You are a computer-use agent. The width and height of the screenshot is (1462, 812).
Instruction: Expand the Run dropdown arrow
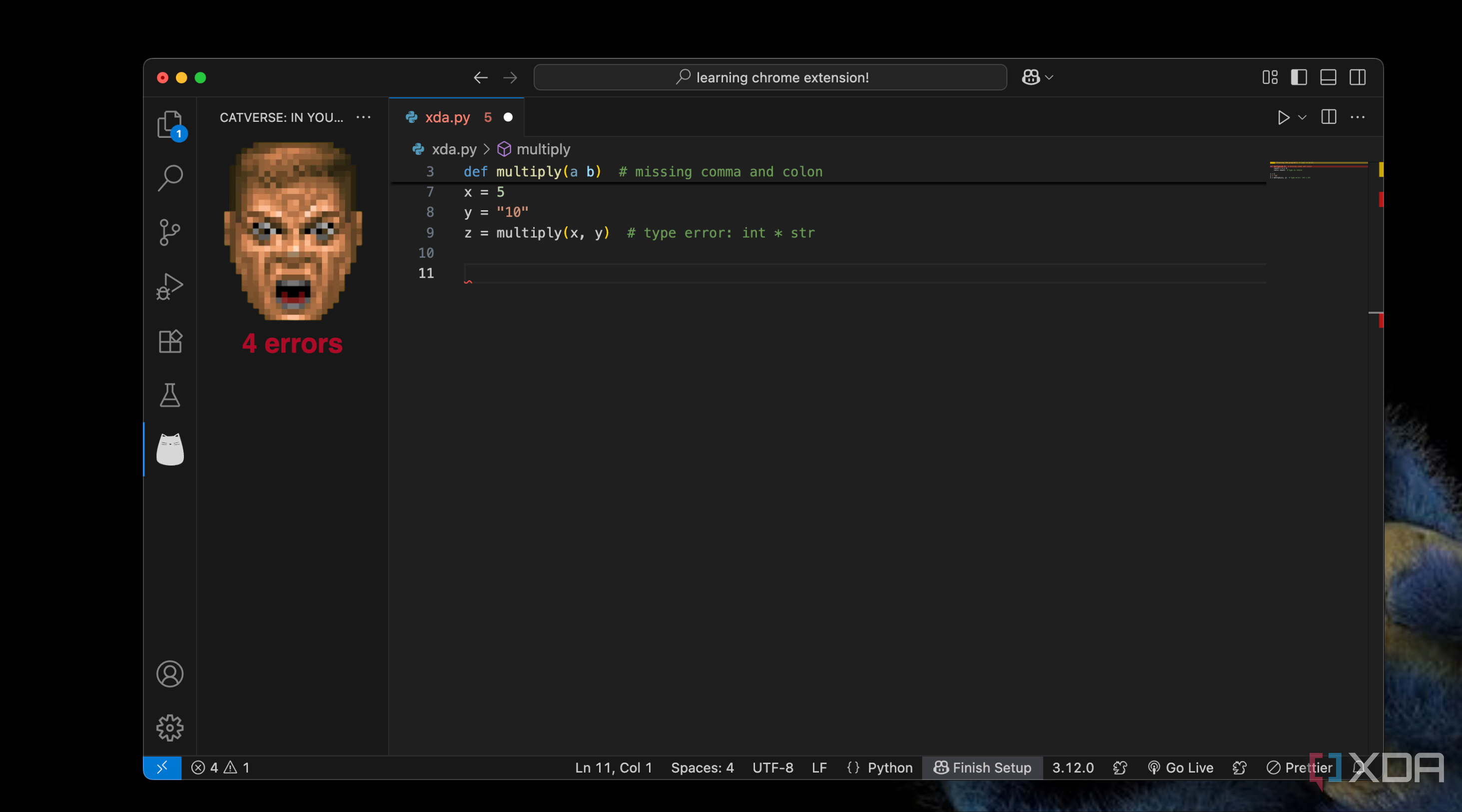click(1303, 117)
